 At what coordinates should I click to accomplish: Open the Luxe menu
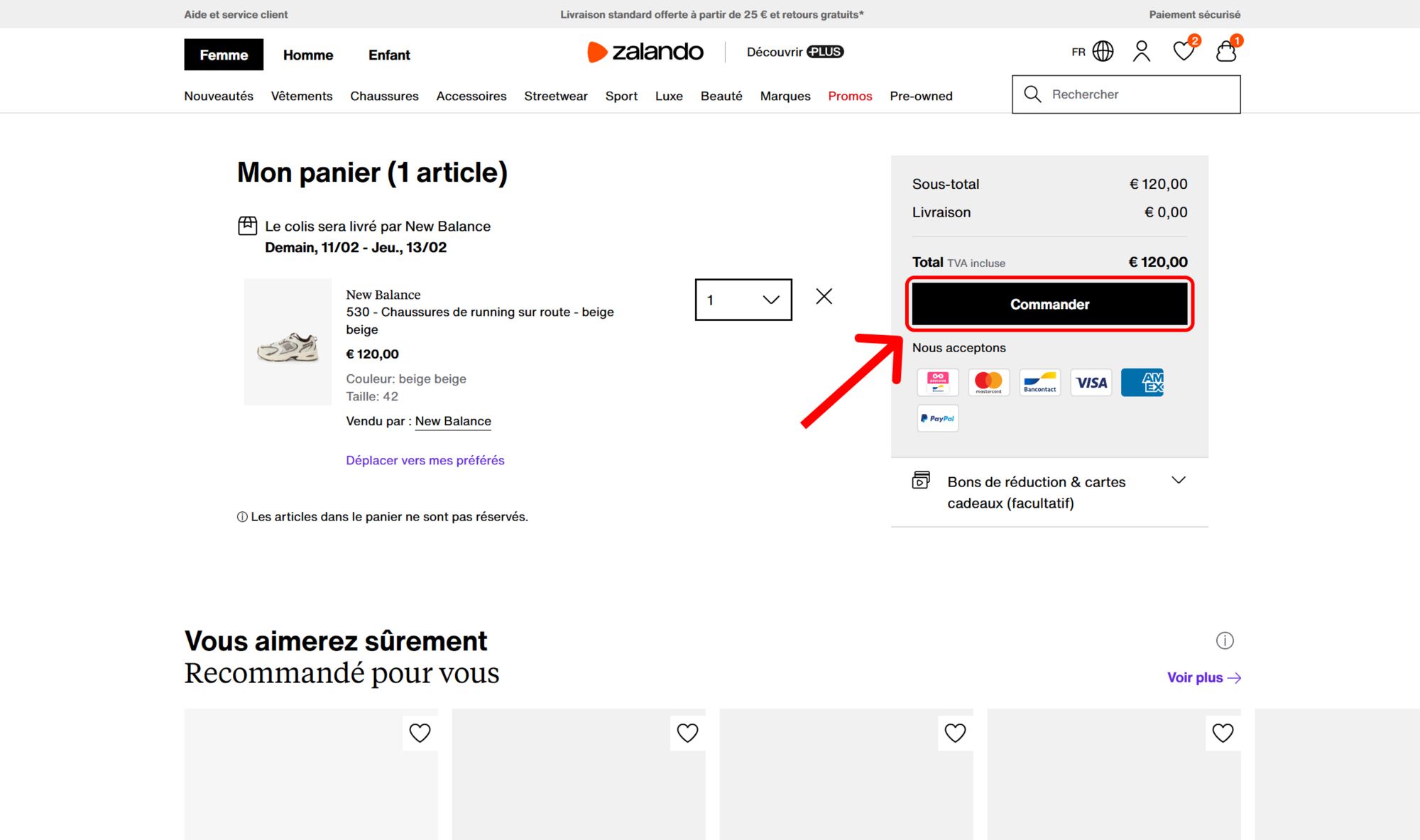pyautogui.click(x=669, y=96)
